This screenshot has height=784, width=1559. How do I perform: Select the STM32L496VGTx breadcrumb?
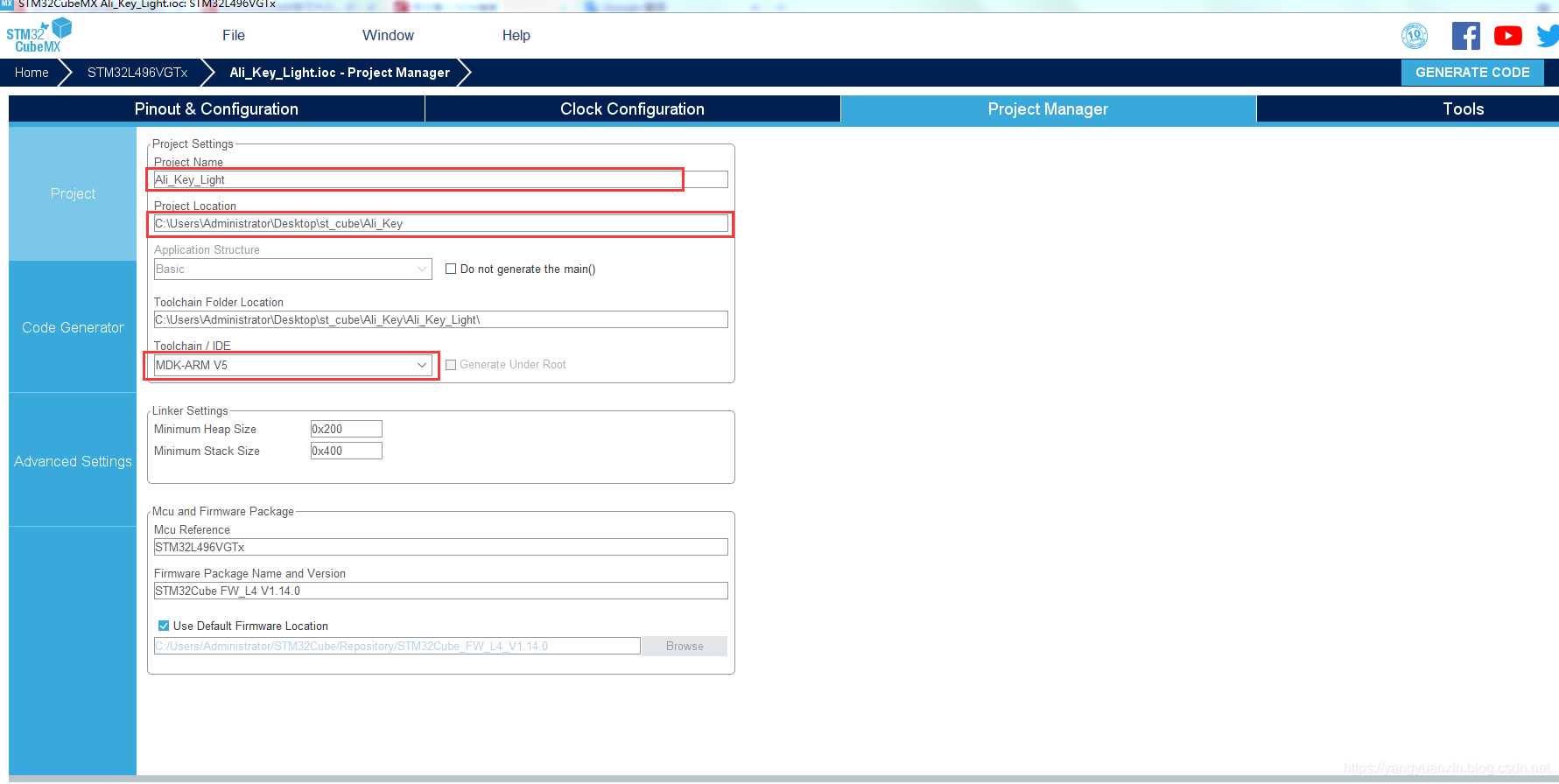(x=137, y=73)
